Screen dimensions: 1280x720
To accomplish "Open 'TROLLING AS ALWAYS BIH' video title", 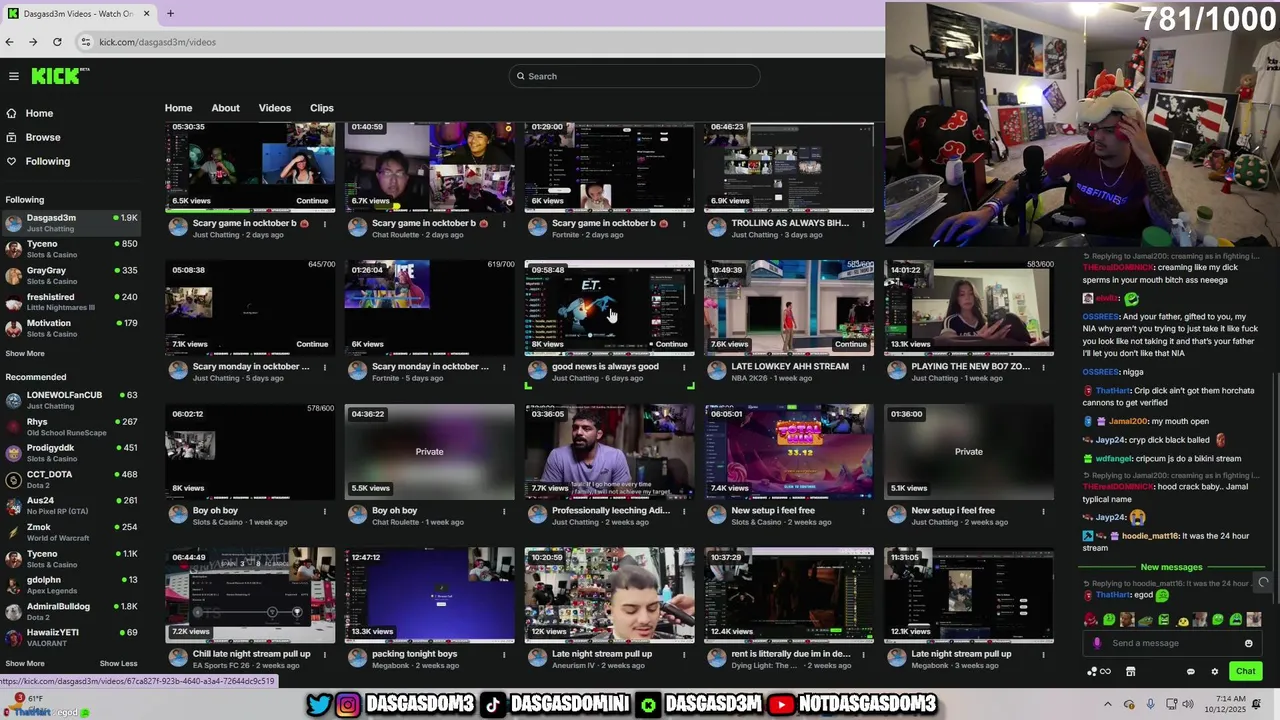I will coord(790,223).
